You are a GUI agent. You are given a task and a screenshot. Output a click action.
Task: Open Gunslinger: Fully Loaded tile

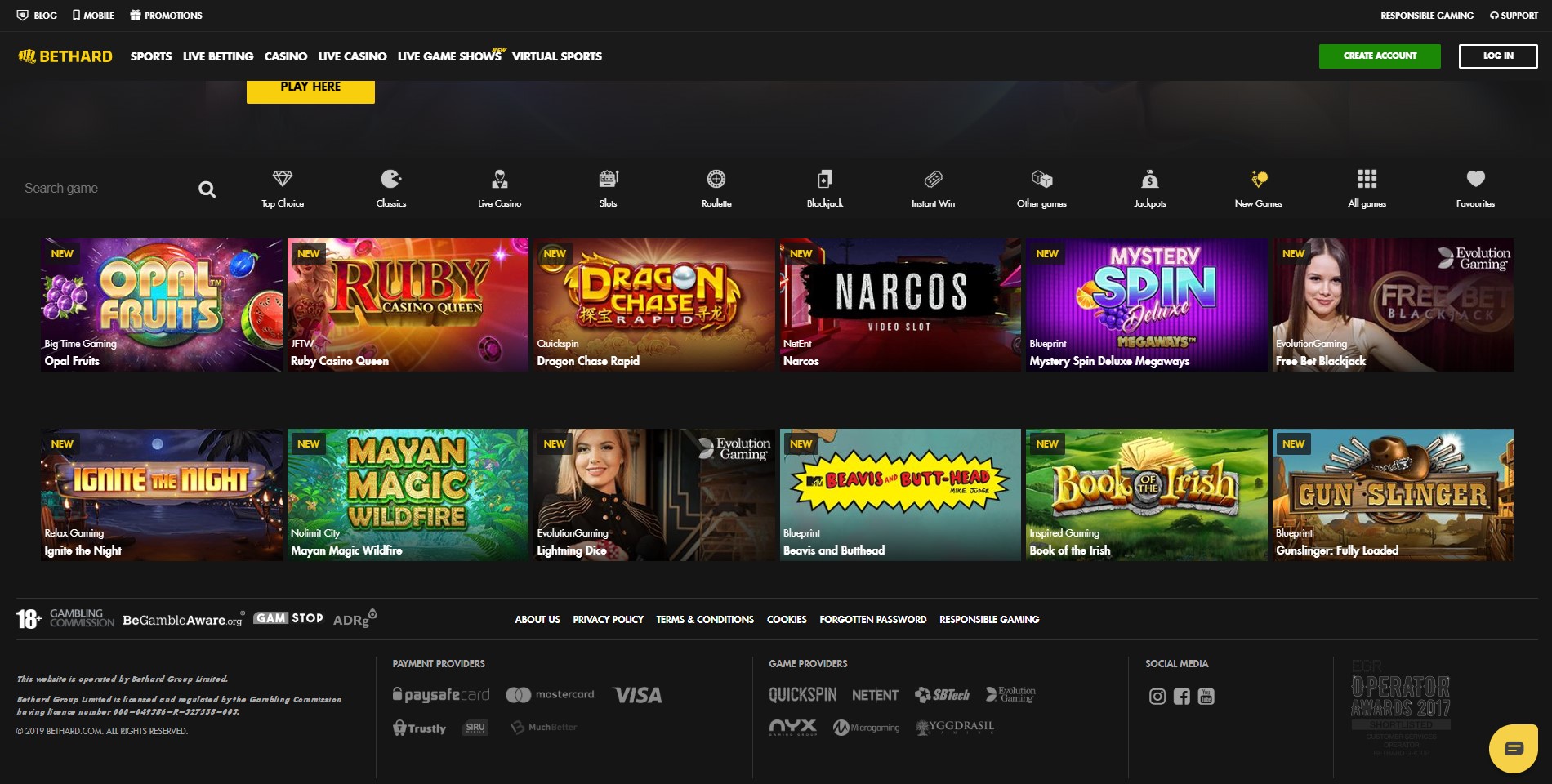tap(1393, 495)
